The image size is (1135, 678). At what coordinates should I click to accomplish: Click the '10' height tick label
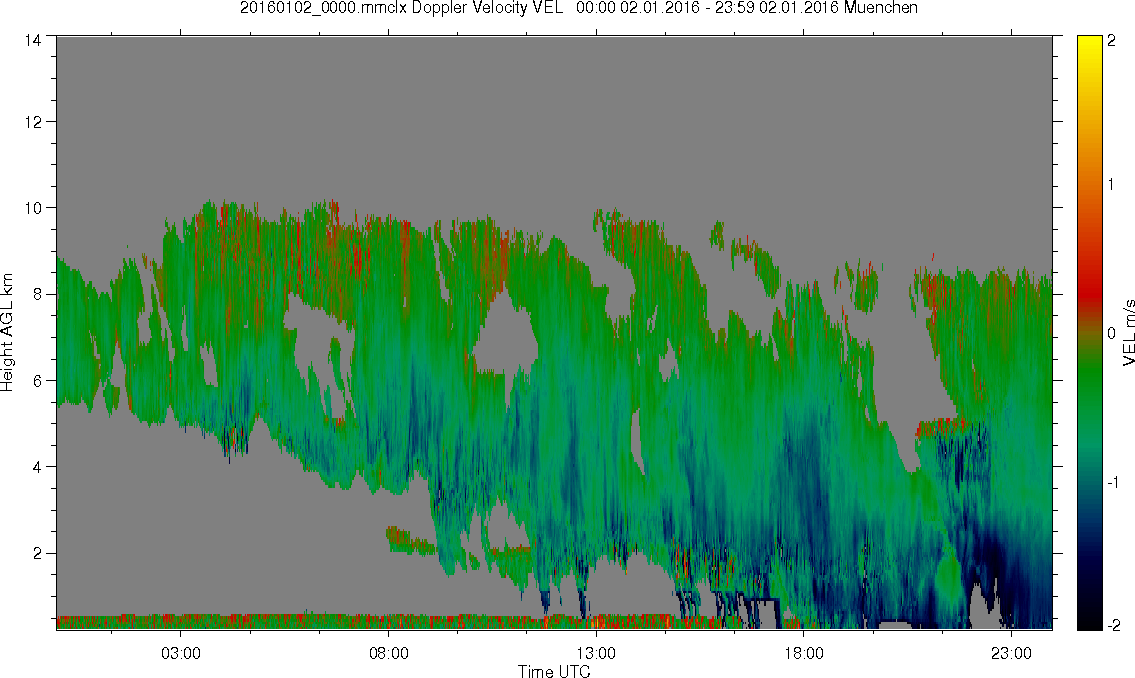(32, 208)
